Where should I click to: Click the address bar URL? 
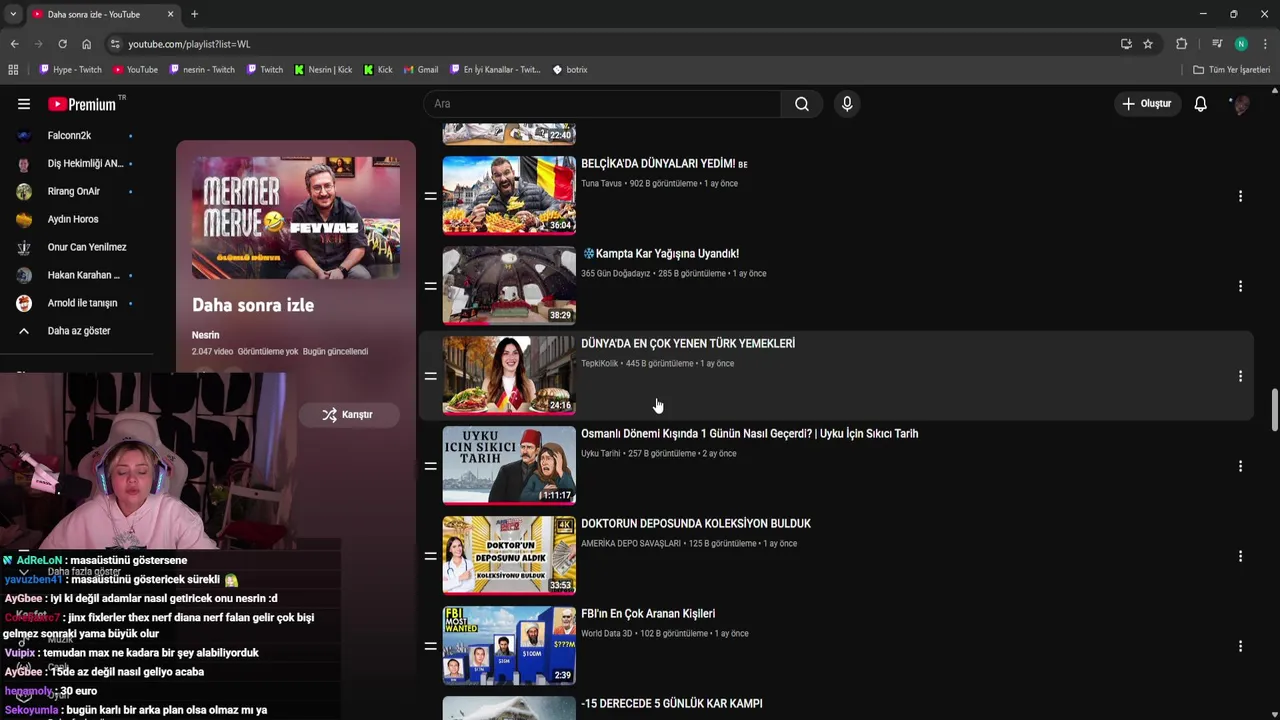[189, 44]
